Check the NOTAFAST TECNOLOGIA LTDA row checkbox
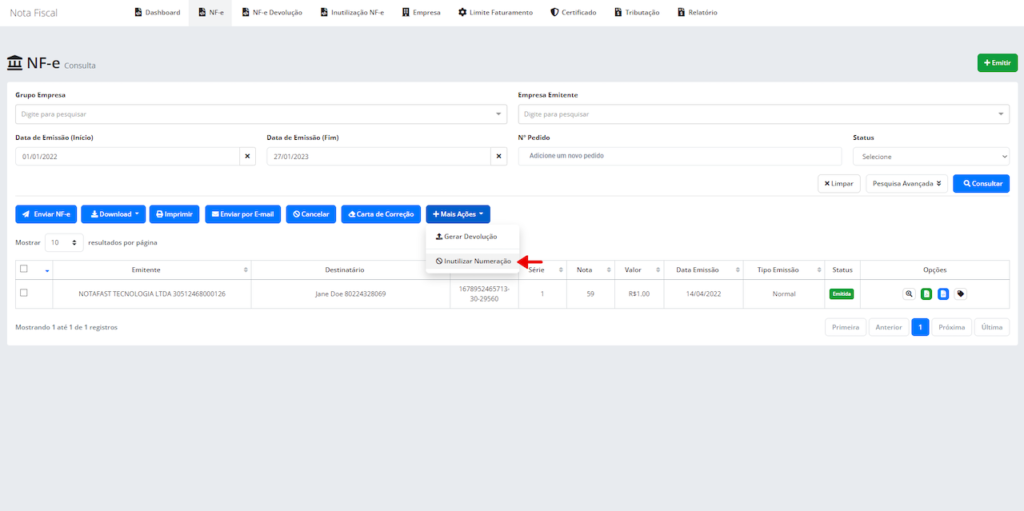Viewport: 1024px width, 511px height. coord(24,293)
